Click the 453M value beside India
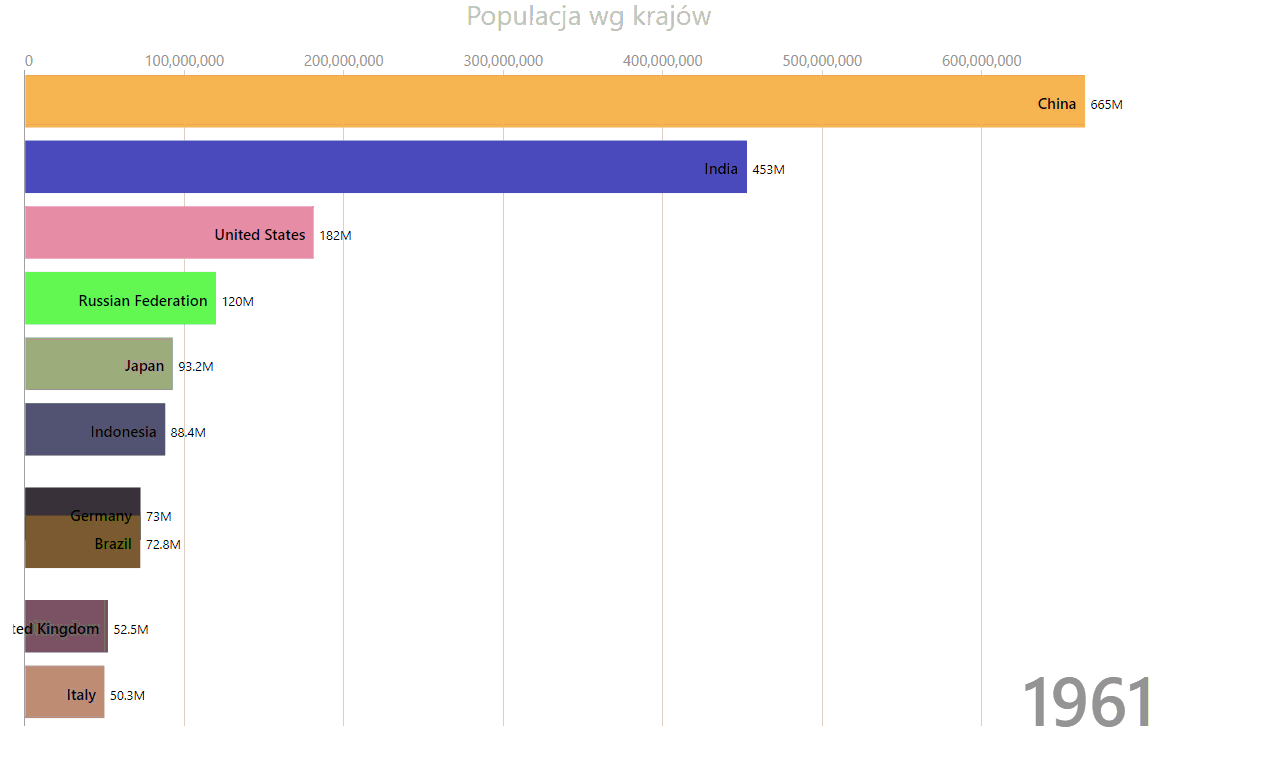Viewport: 1276px width, 764px height. point(768,170)
